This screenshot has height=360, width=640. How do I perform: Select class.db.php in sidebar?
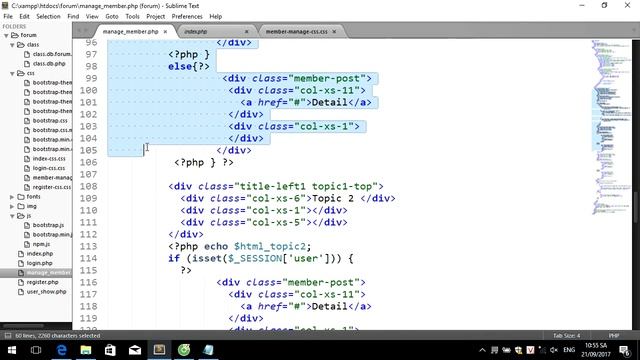pyautogui.click(x=49, y=64)
